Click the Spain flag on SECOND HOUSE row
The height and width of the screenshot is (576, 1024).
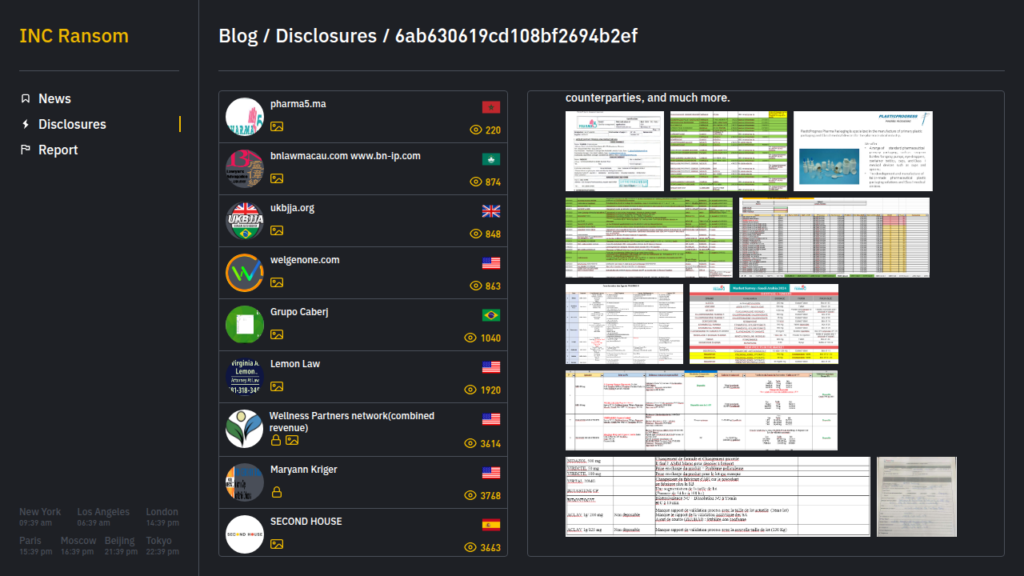pos(491,525)
